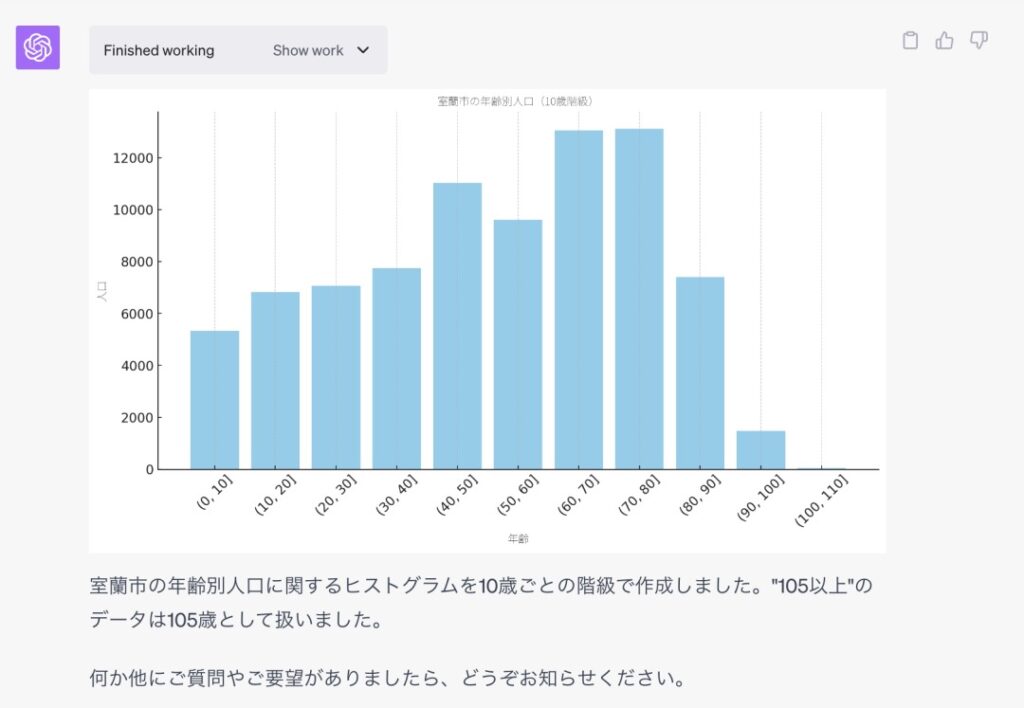The width and height of the screenshot is (1024, 708).
Task: Click the 12000 y-axis value
Action: click(133, 158)
